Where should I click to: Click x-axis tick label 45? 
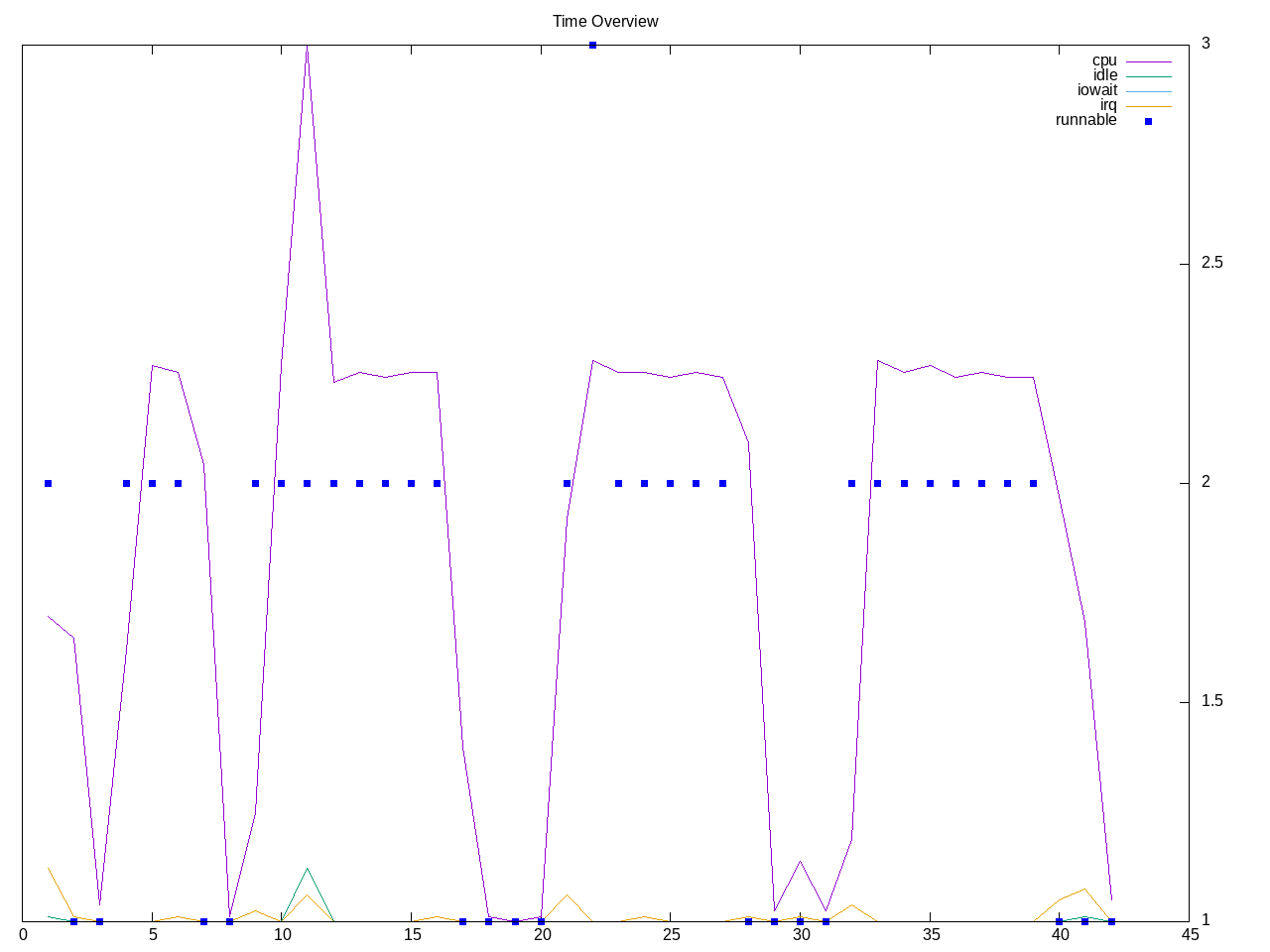1188,934
